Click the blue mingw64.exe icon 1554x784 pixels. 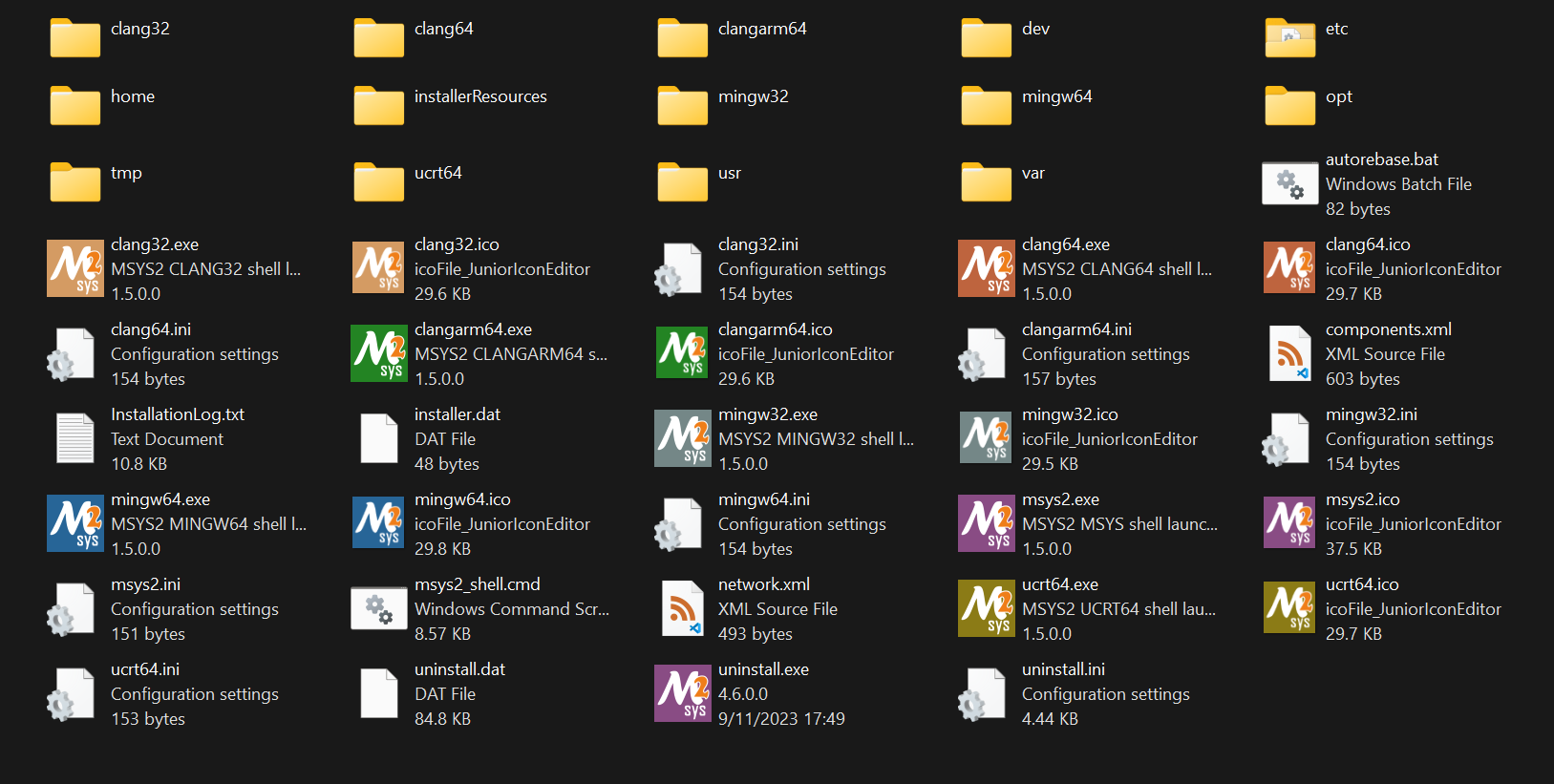(x=75, y=523)
